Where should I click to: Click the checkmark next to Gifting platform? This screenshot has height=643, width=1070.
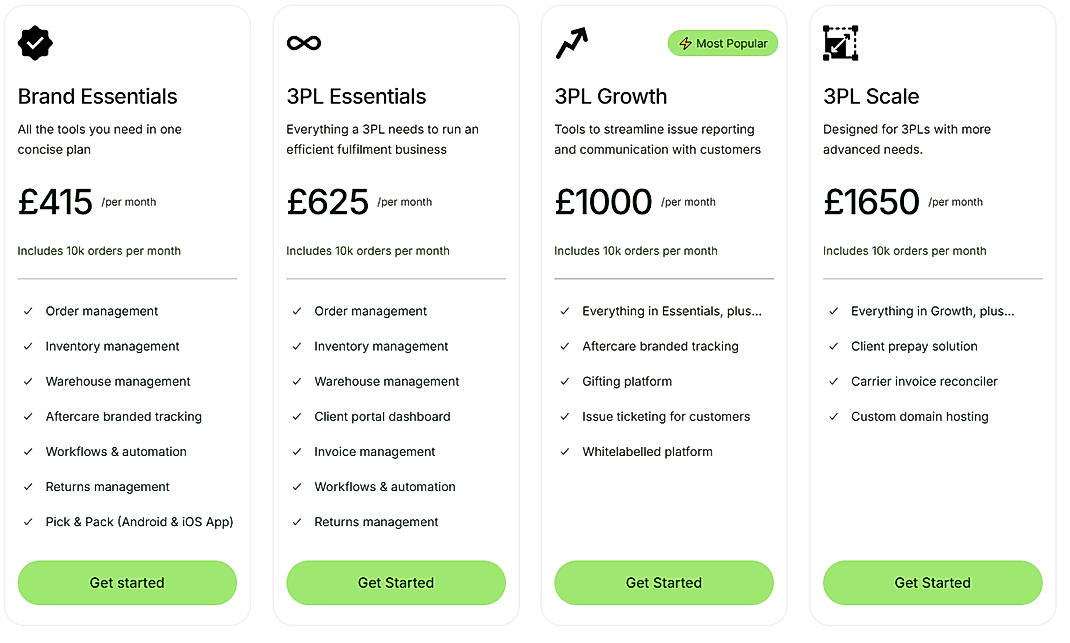point(565,381)
